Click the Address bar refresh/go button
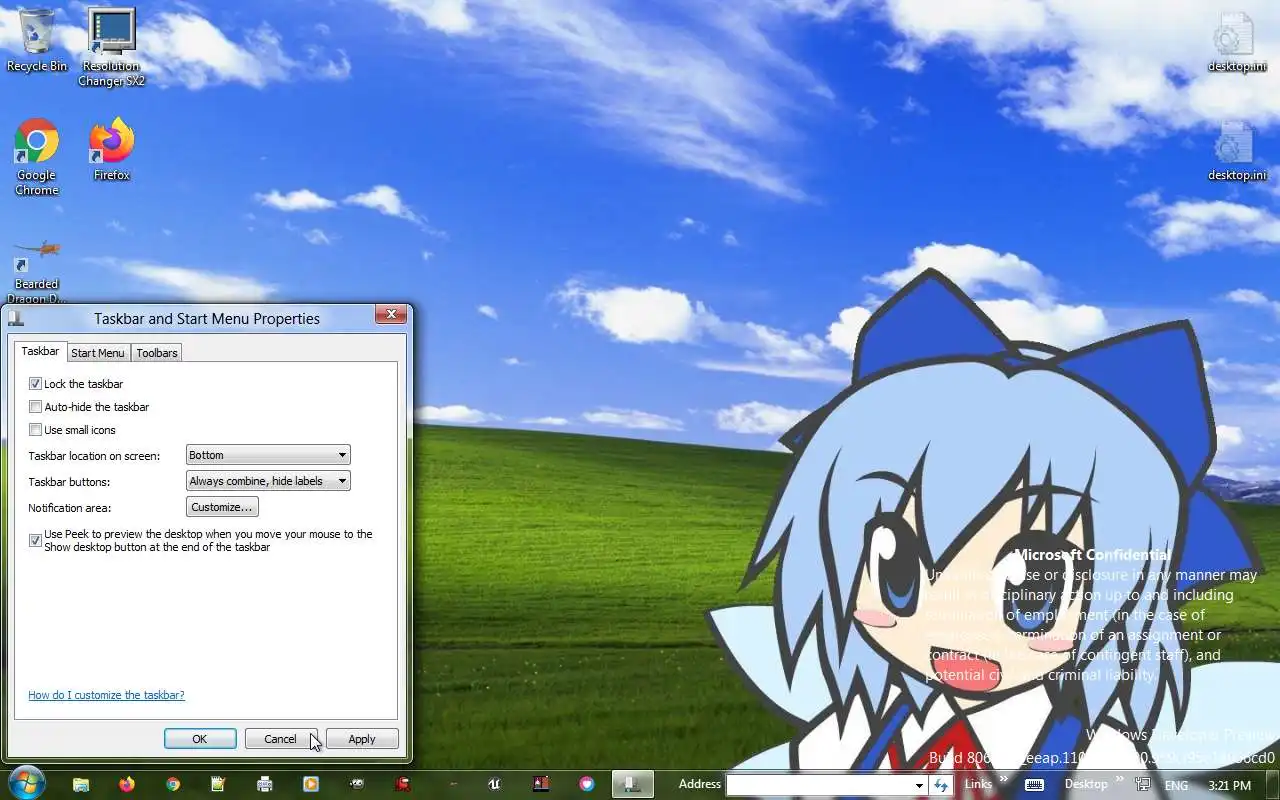 (x=940, y=785)
